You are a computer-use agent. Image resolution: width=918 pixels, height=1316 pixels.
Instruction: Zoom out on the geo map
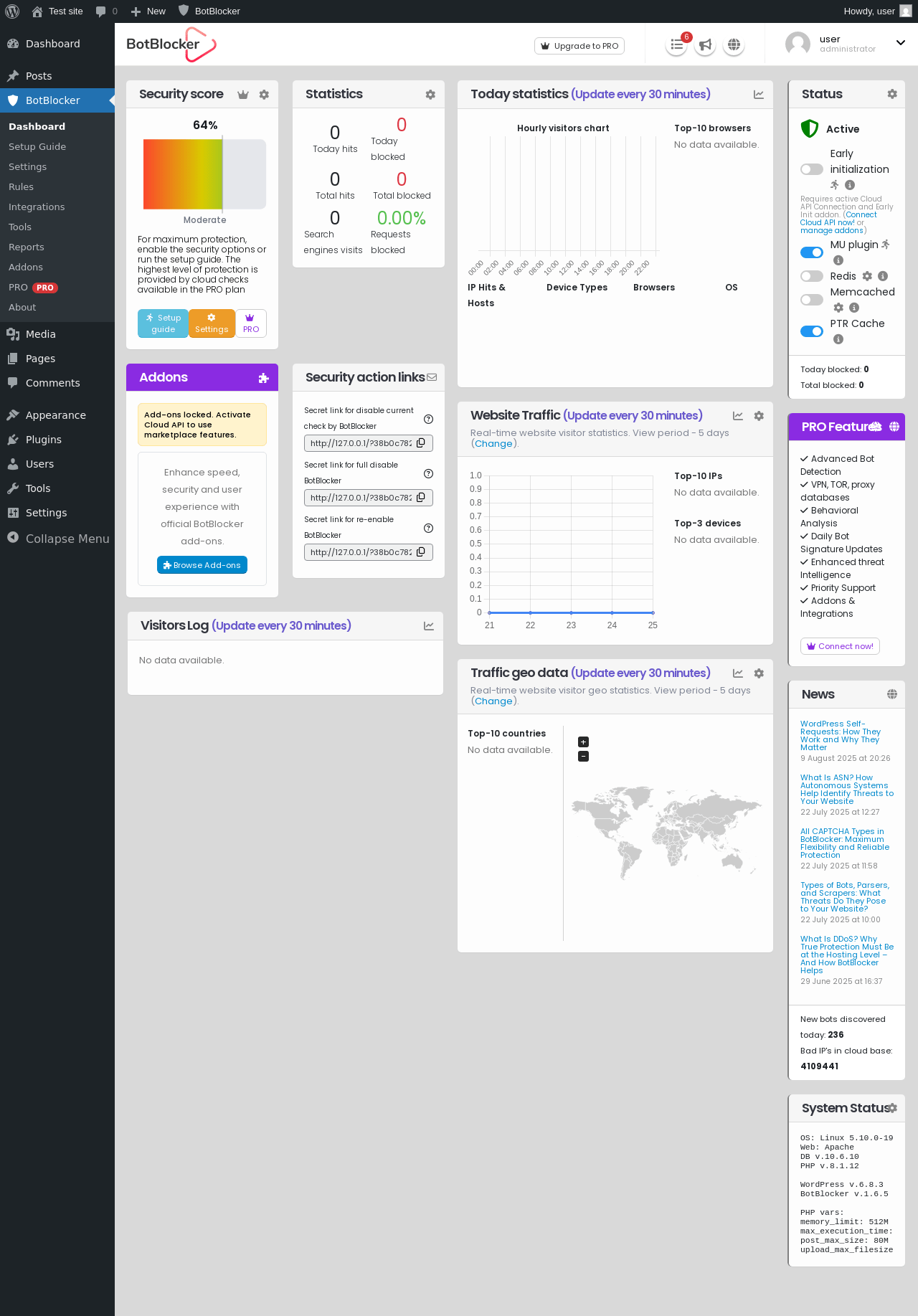584,757
